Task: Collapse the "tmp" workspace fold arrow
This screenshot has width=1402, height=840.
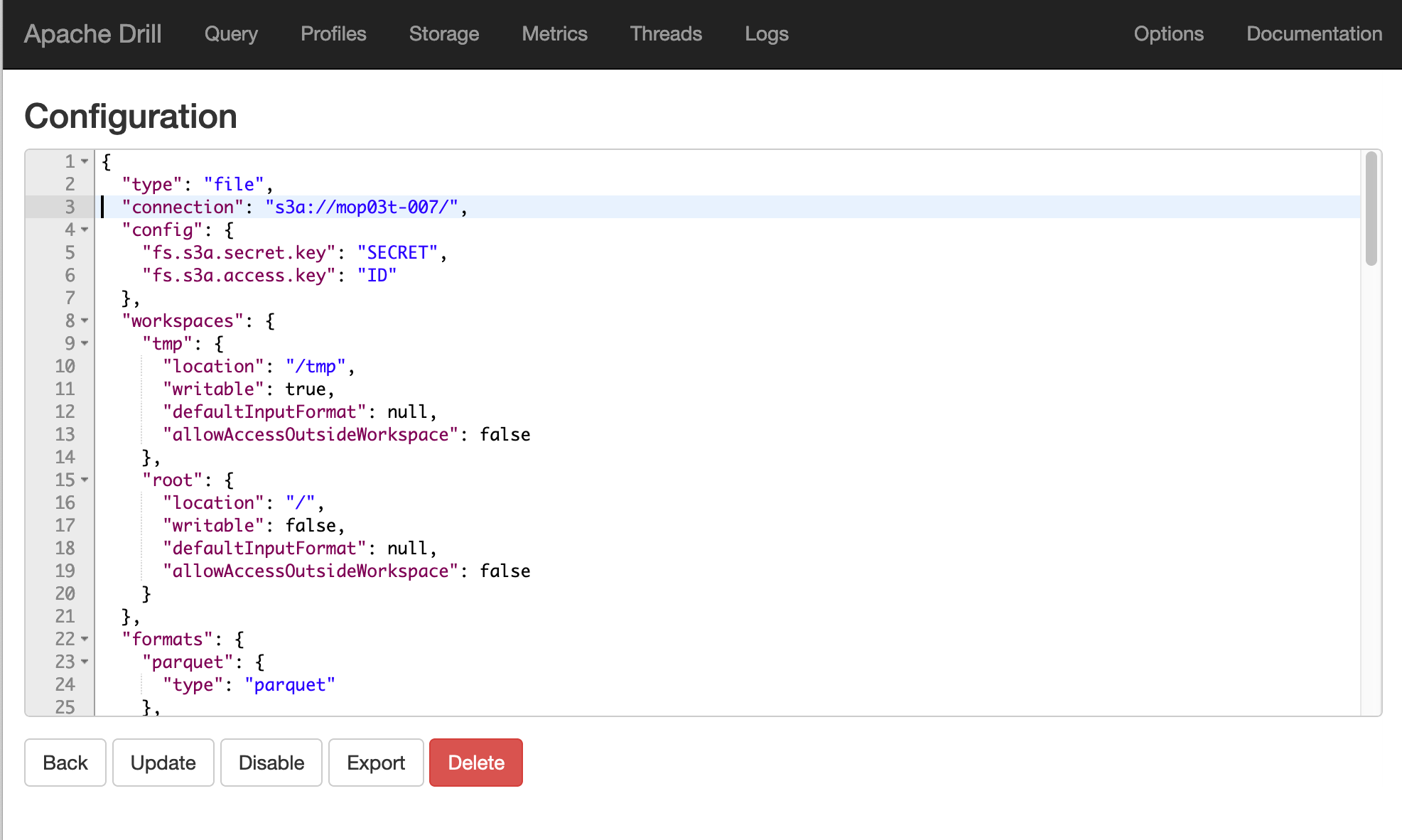Action: pos(85,343)
